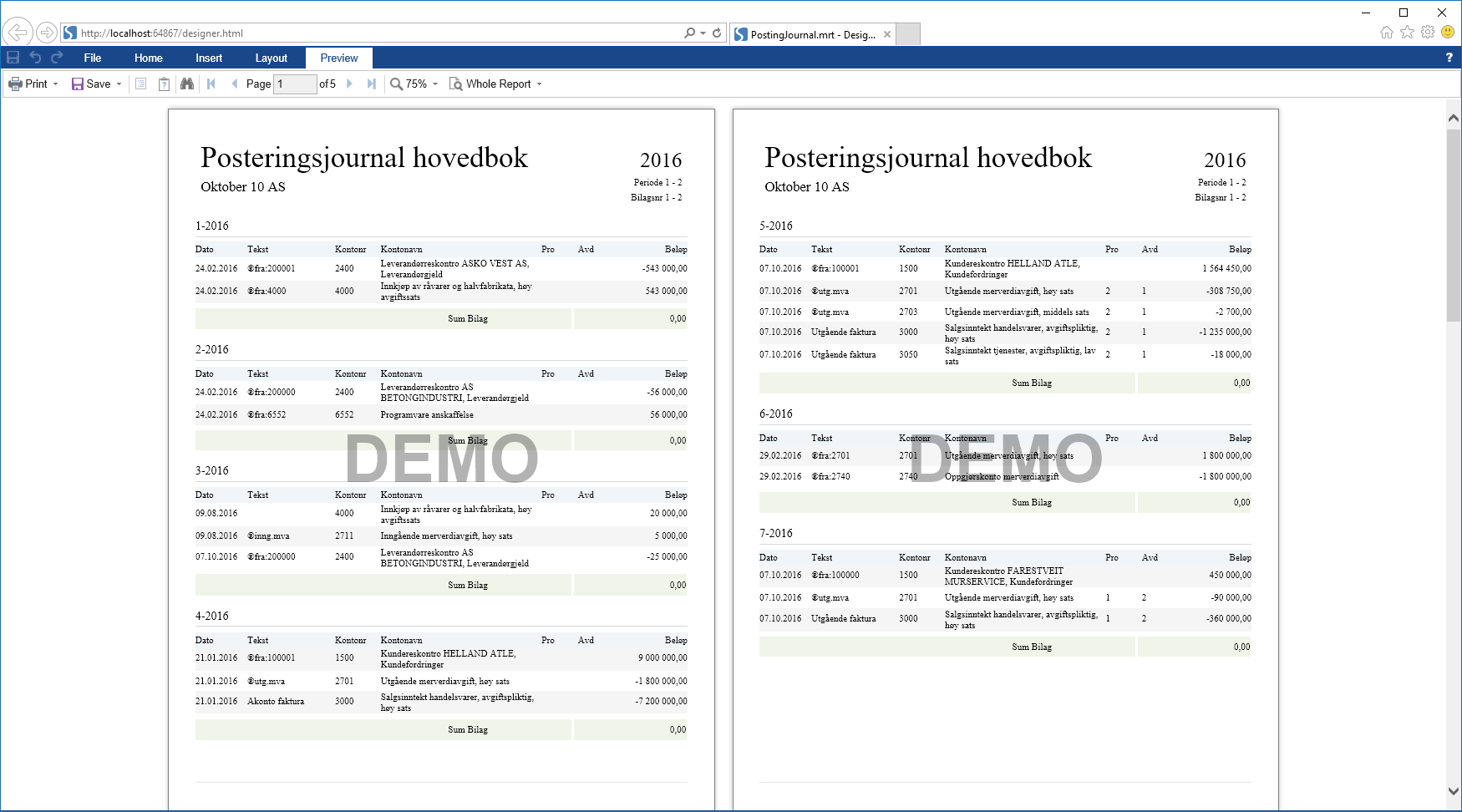
Task: Click the smiley feedback icon
Action: coord(1448,32)
